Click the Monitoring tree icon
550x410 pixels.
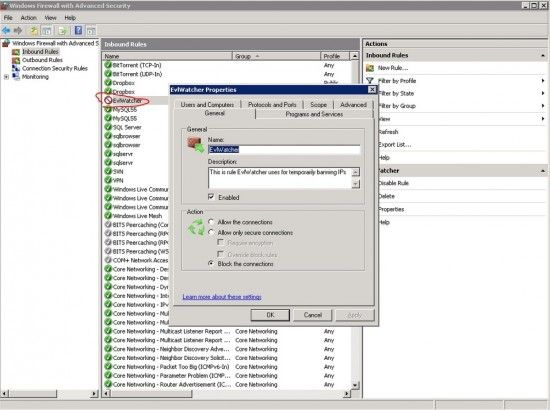(x=16, y=77)
